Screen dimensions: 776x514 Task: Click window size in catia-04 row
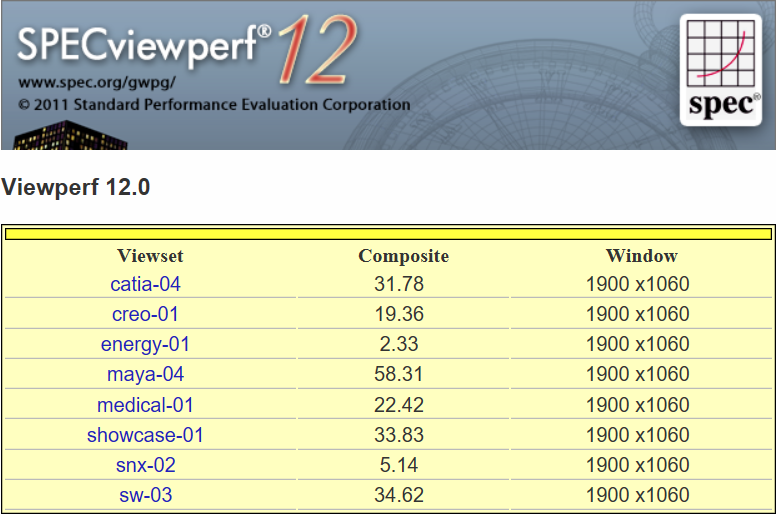coord(638,284)
